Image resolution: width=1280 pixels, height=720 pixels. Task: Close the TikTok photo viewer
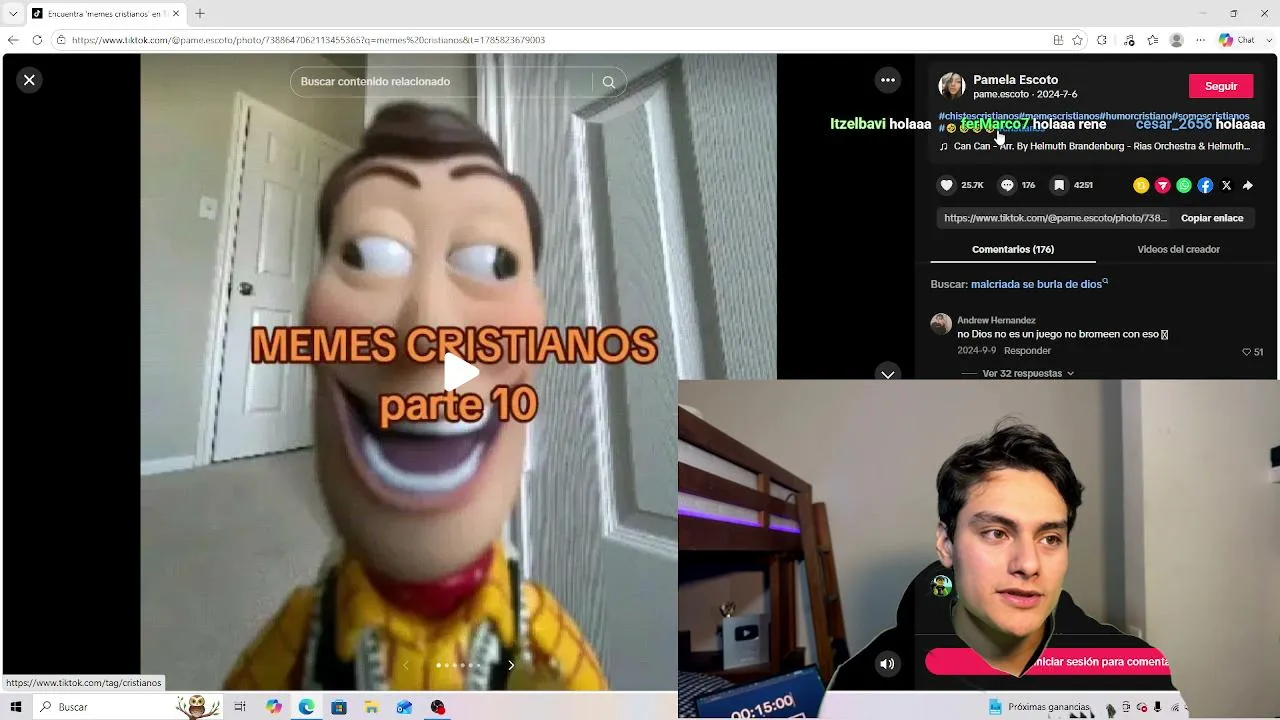pos(29,80)
